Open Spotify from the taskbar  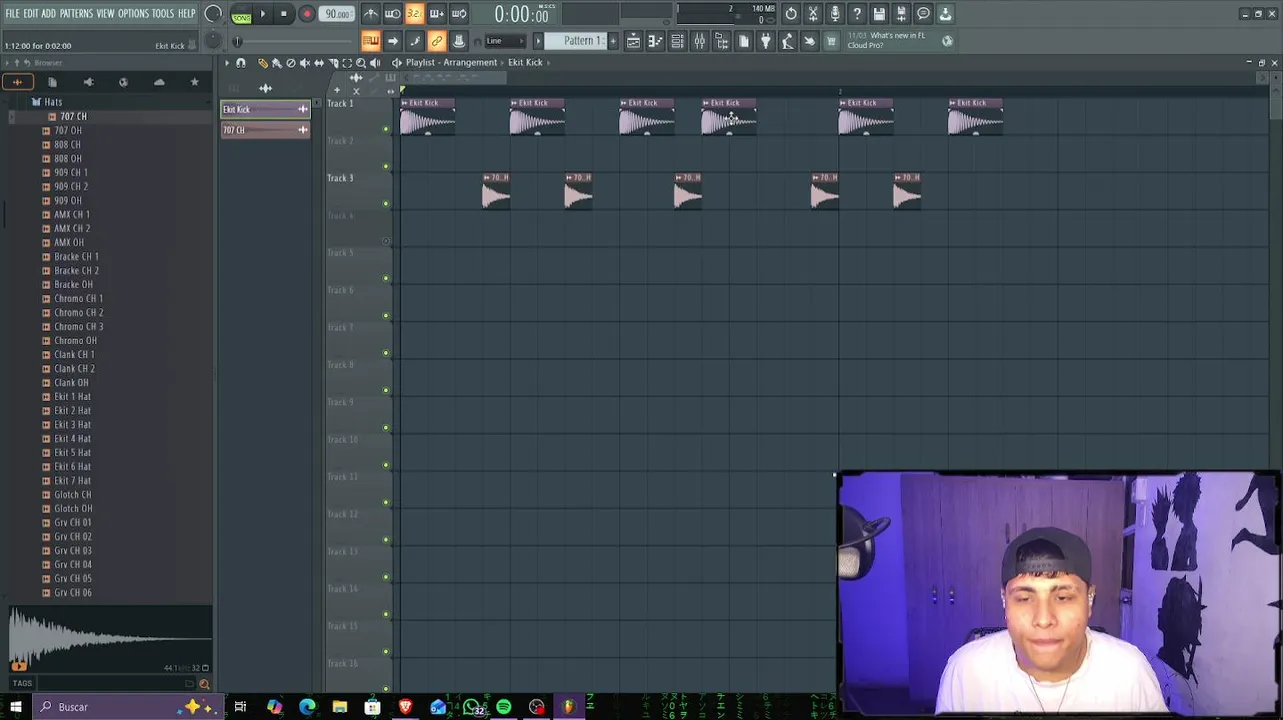point(504,707)
